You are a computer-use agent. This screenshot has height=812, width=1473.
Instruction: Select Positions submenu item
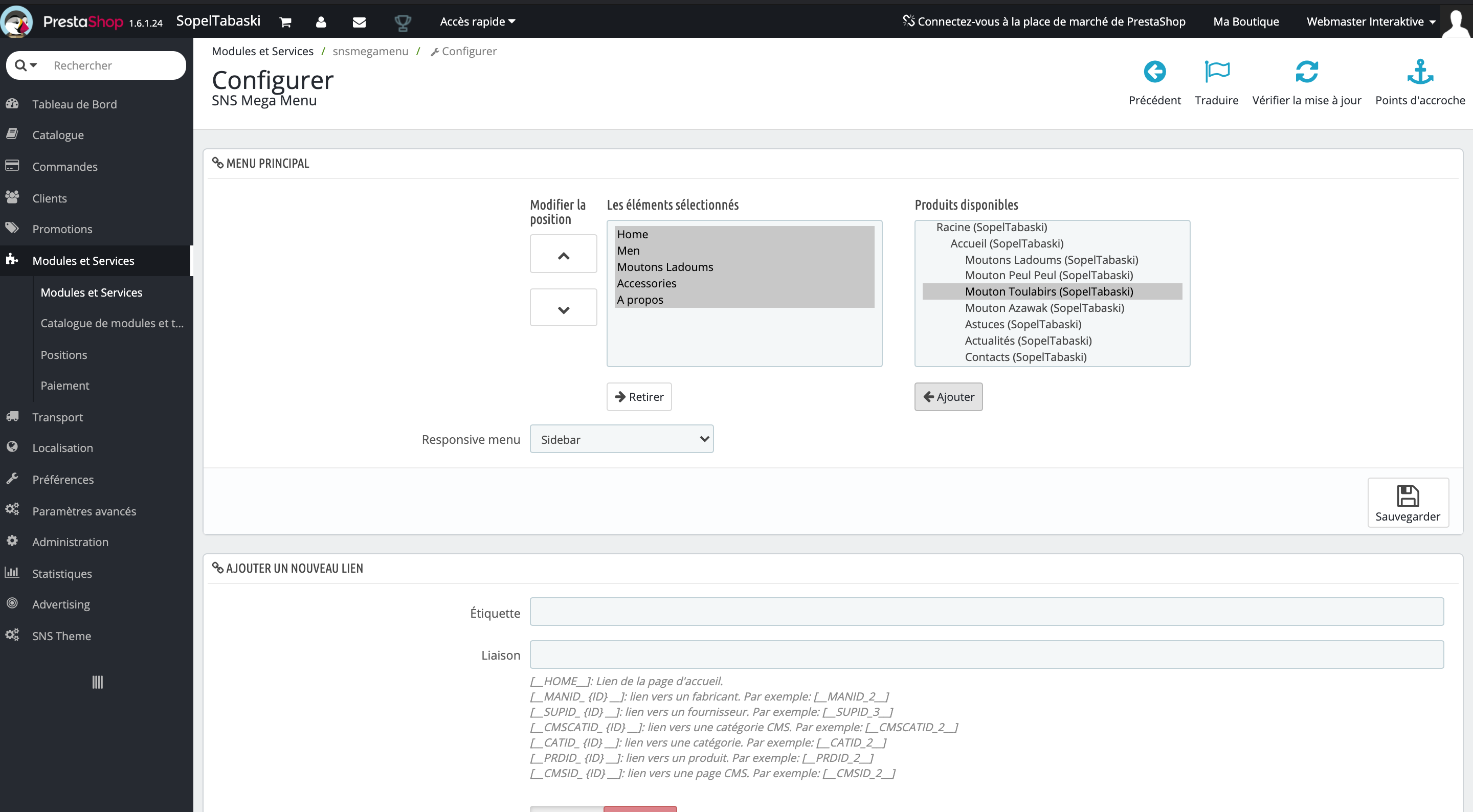(63, 354)
